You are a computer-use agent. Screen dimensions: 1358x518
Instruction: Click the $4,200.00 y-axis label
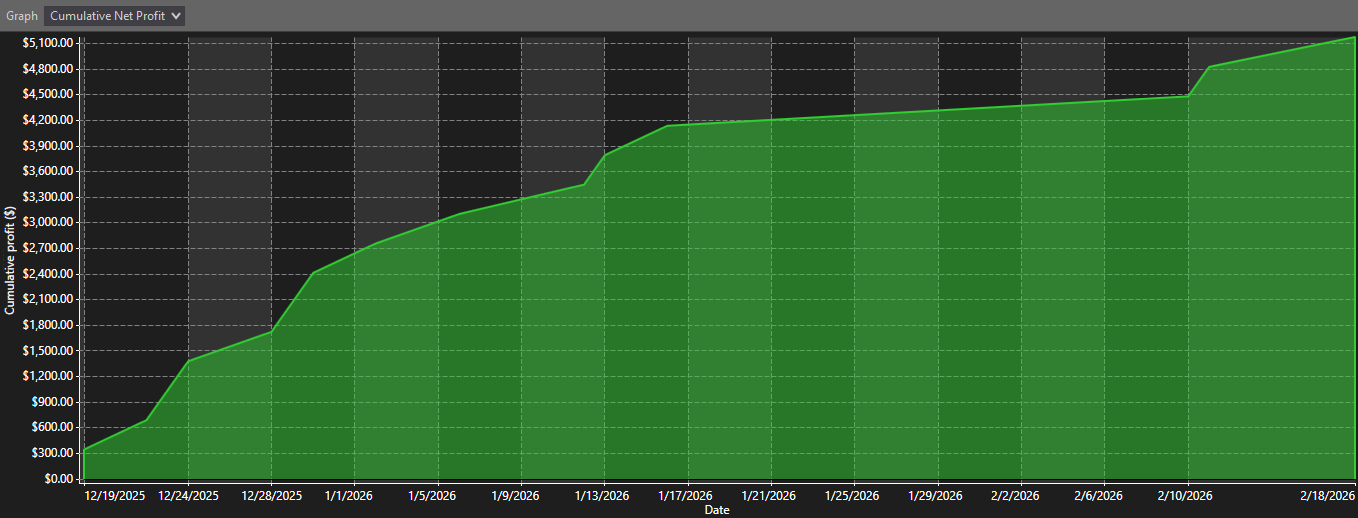[x=48, y=120]
